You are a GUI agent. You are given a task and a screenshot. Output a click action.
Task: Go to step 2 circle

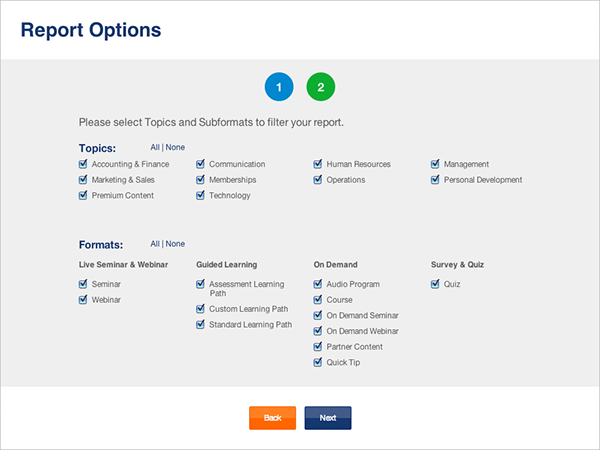[x=321, y=87]
